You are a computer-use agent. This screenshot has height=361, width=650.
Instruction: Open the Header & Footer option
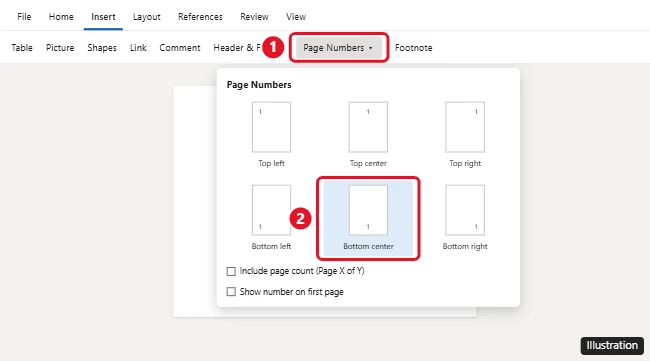coord(237,48)
